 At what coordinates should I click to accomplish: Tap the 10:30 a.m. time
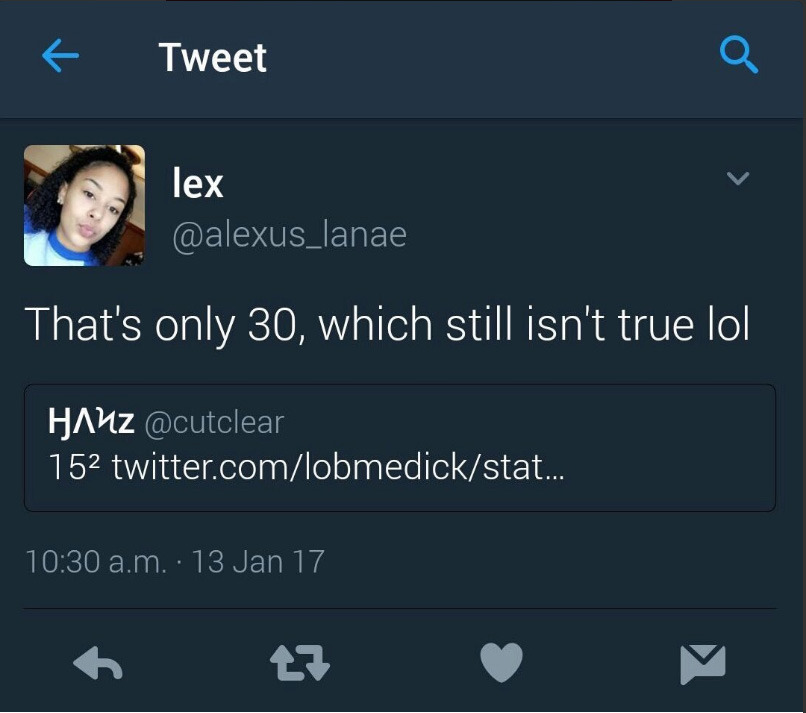point(96,560)
